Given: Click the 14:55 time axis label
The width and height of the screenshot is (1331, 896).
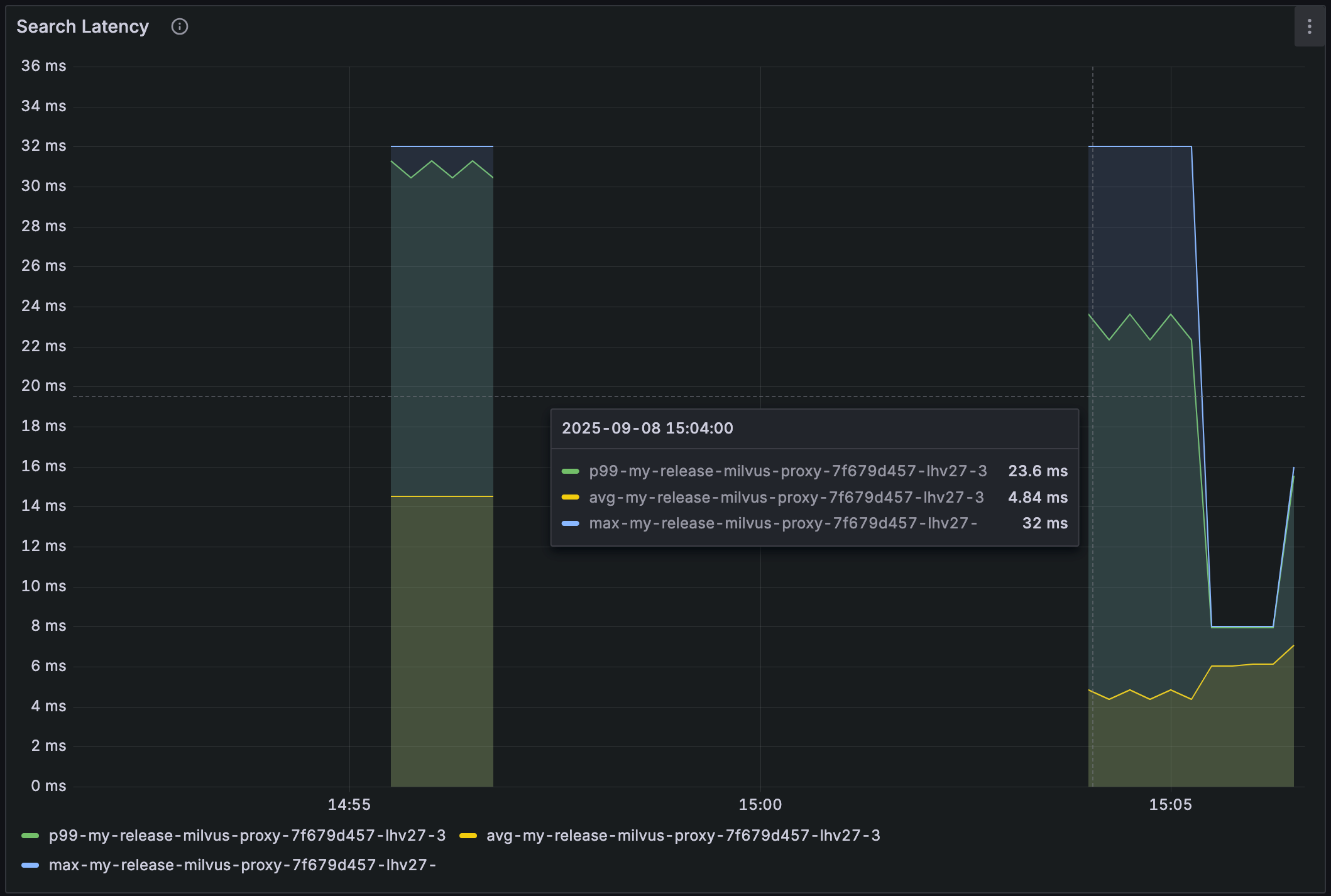Looking at the screenshot, I should pos(349,804).
